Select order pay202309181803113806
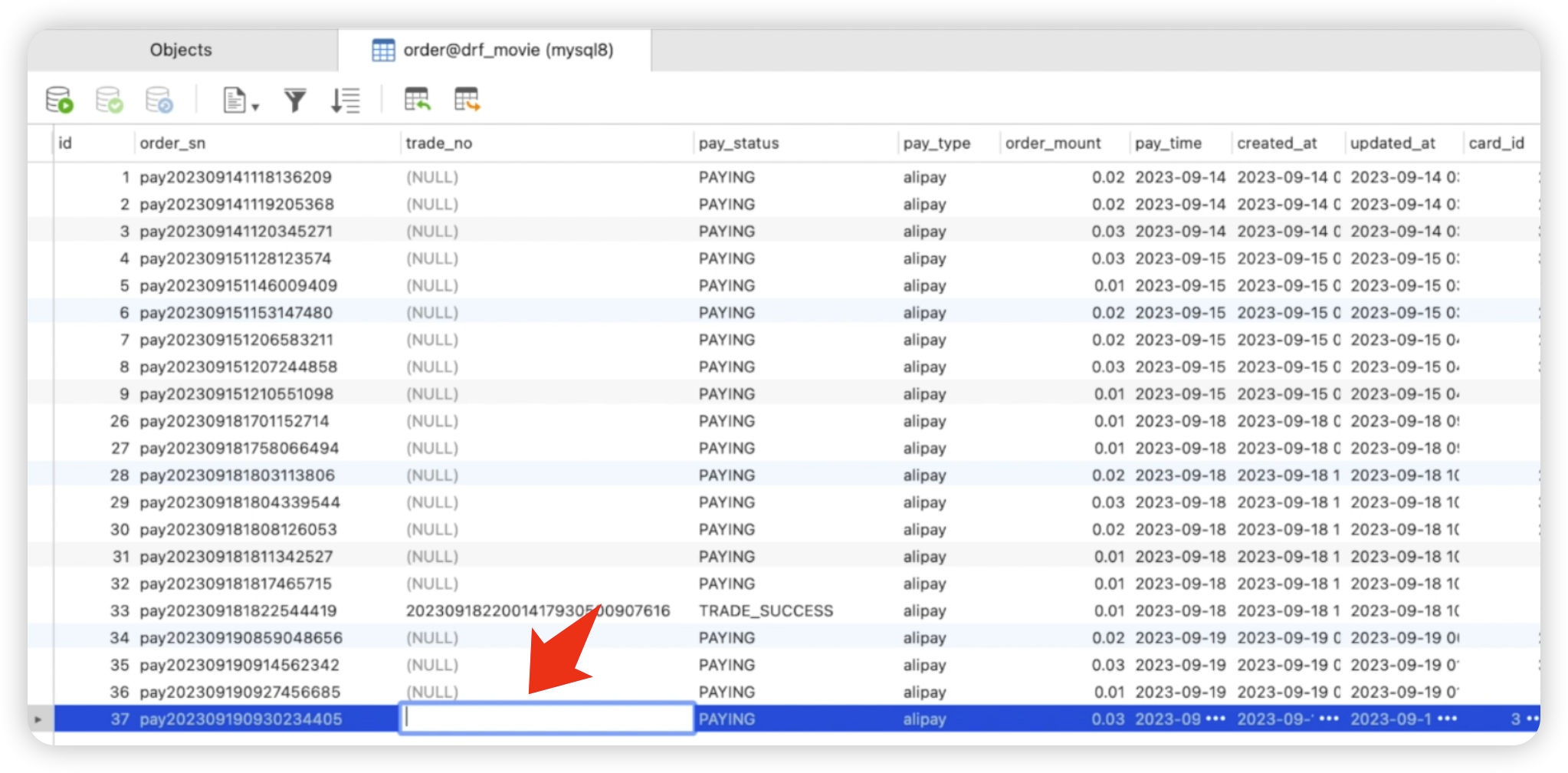 coord(238,475)
